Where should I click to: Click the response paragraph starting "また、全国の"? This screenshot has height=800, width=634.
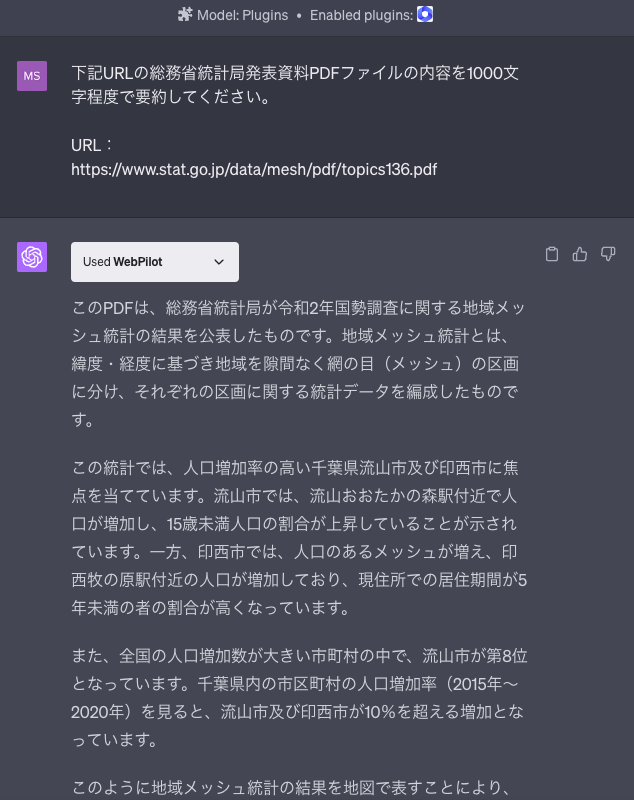[298, 698]
